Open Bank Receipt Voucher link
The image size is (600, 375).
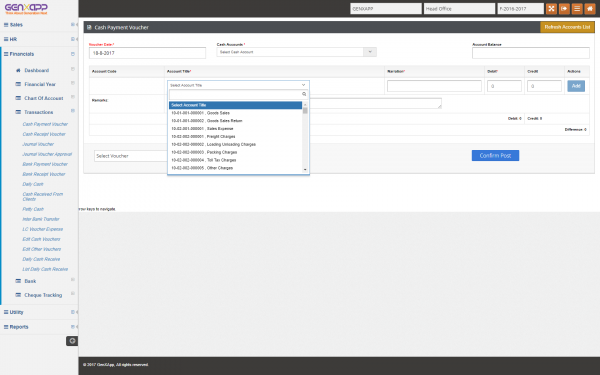(44, 174)
